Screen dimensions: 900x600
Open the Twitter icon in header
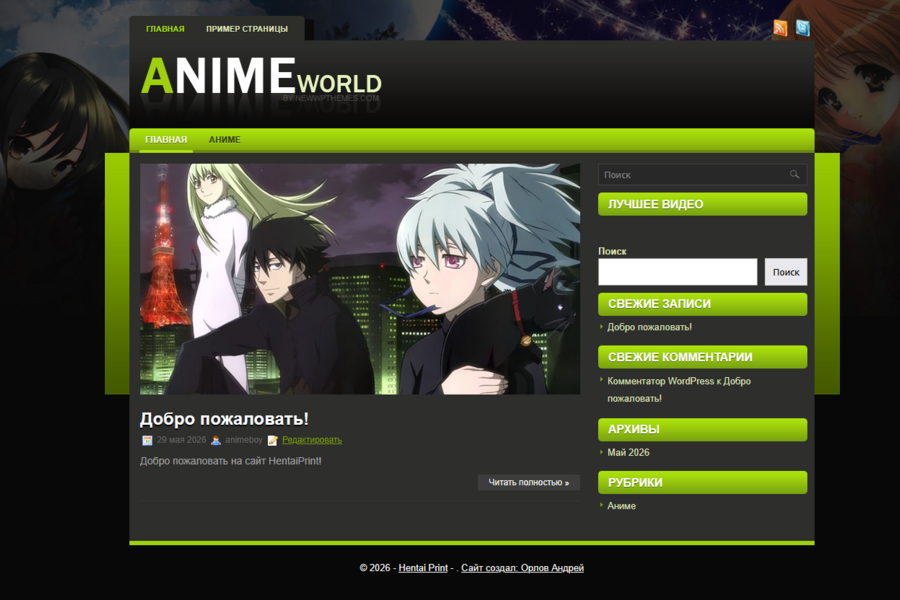[802, 28]
